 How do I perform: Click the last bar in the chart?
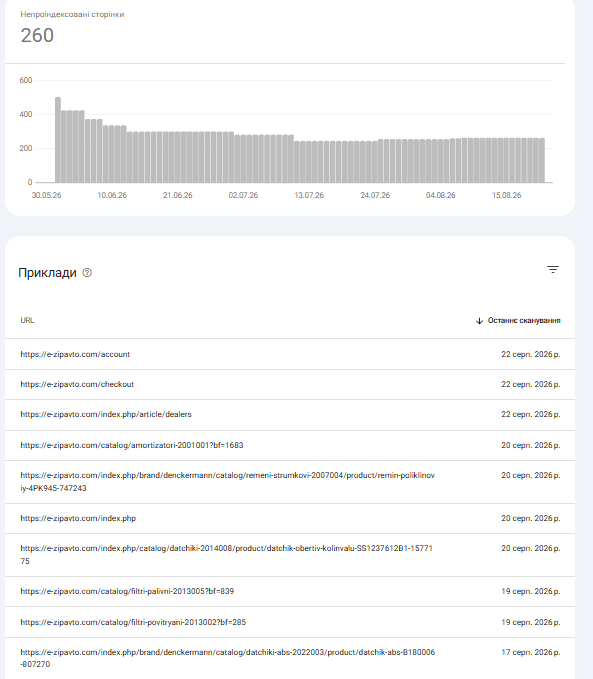click(x=541, y=160)
